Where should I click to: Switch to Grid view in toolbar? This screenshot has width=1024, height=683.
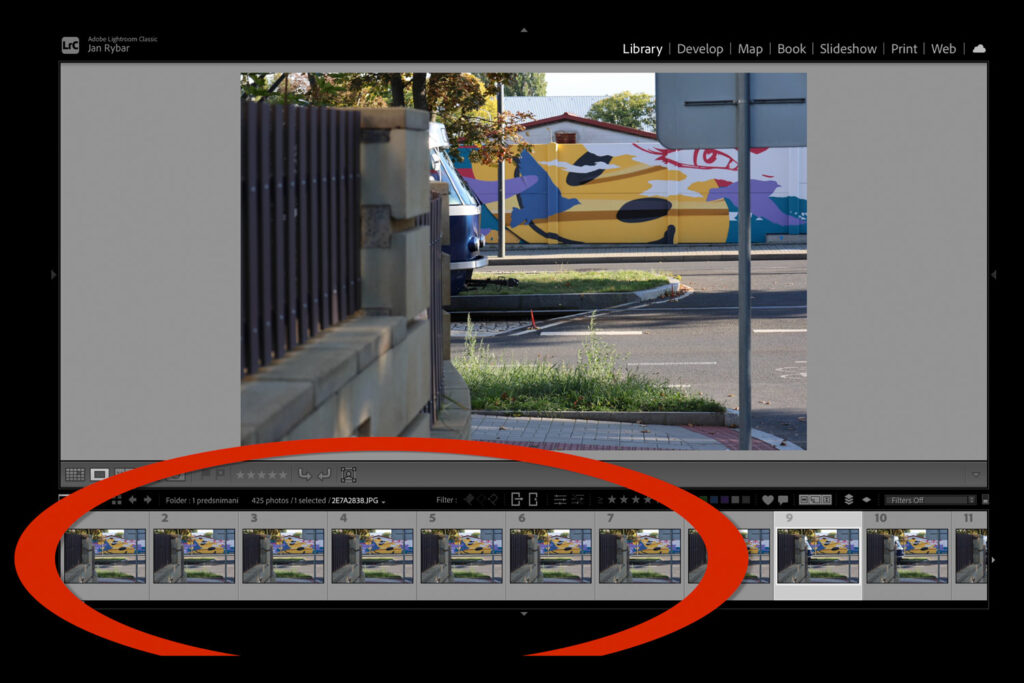pyautogui.click(x=74, y=474)
